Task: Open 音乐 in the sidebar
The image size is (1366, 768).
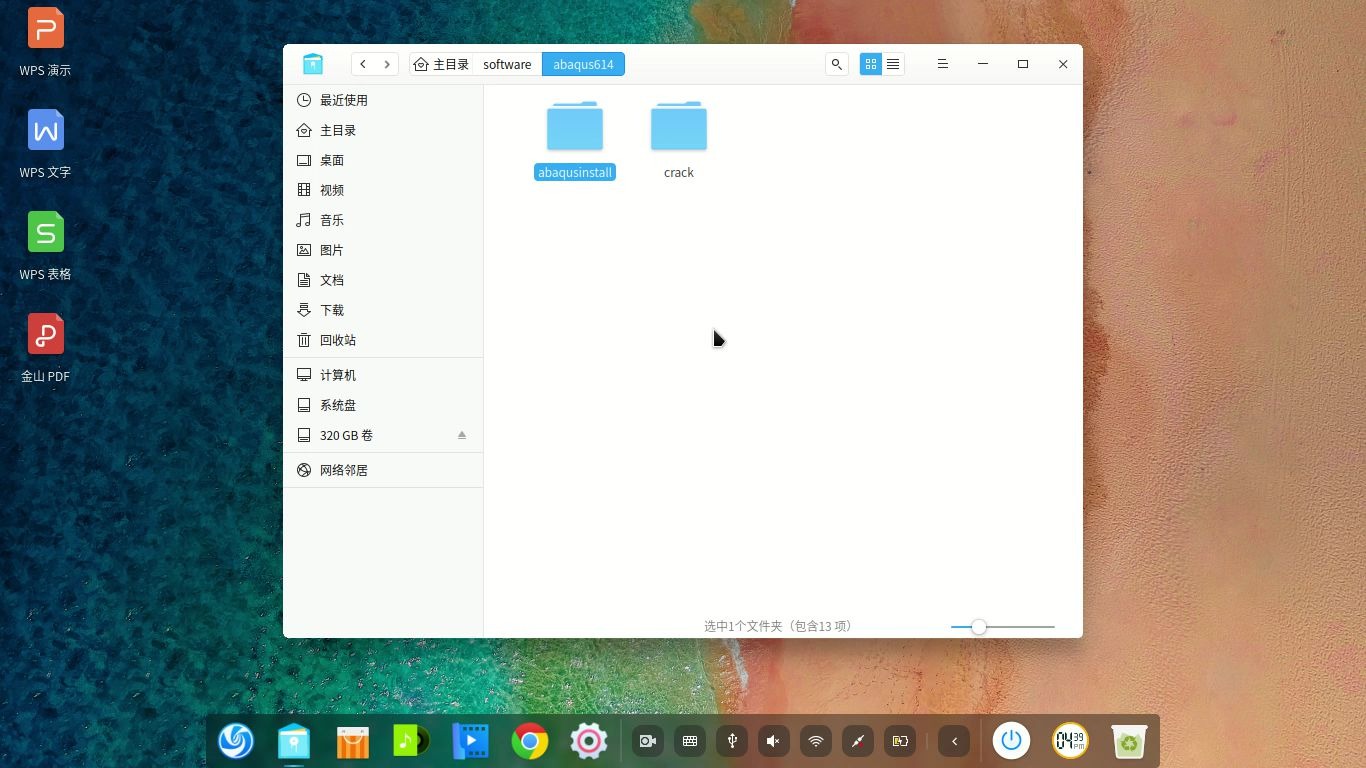Action: [x=383, y=220]
